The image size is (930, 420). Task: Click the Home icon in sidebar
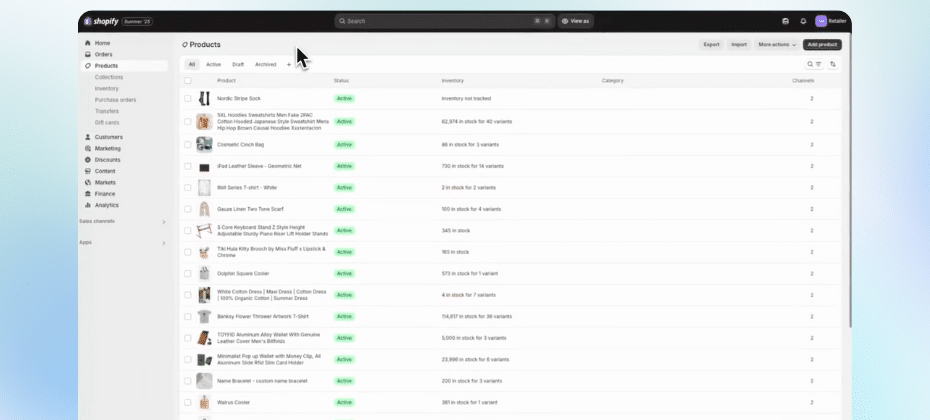pyautogui.click(x=88, y=43)
